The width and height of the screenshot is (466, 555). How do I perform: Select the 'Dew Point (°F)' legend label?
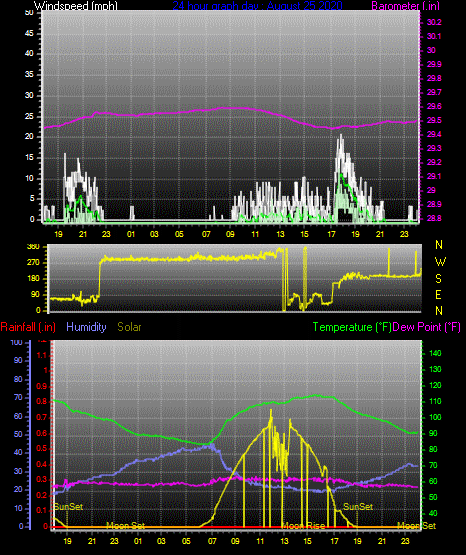point(426,327)
